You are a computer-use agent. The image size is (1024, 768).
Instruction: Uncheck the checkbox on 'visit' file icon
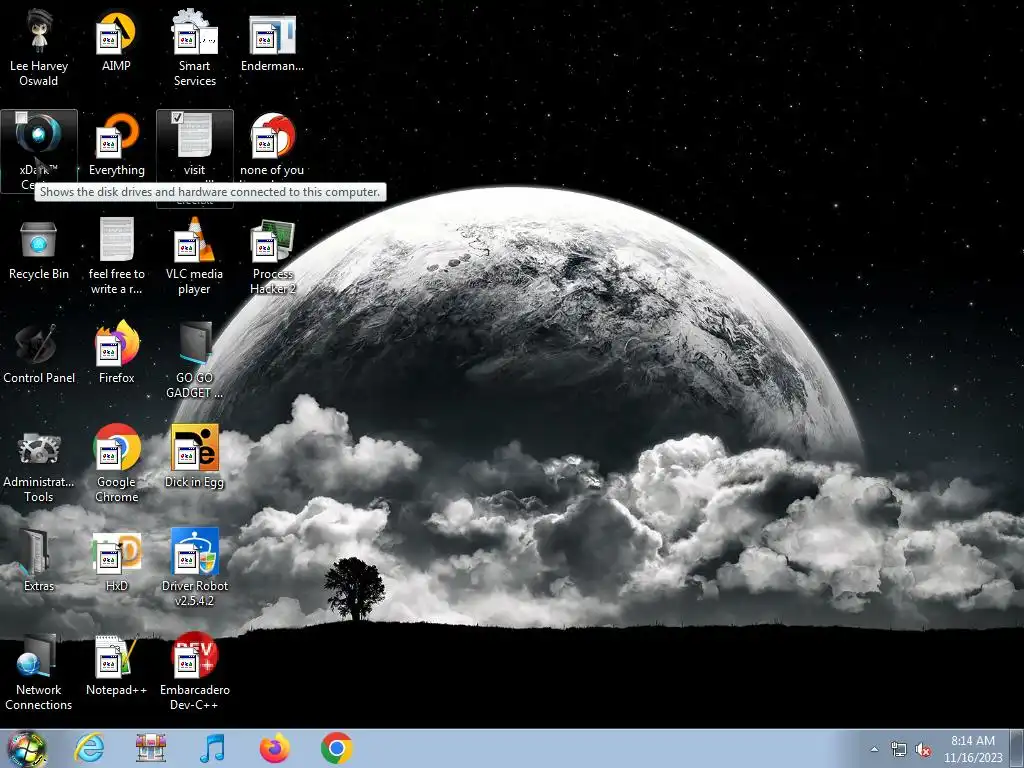177,118
